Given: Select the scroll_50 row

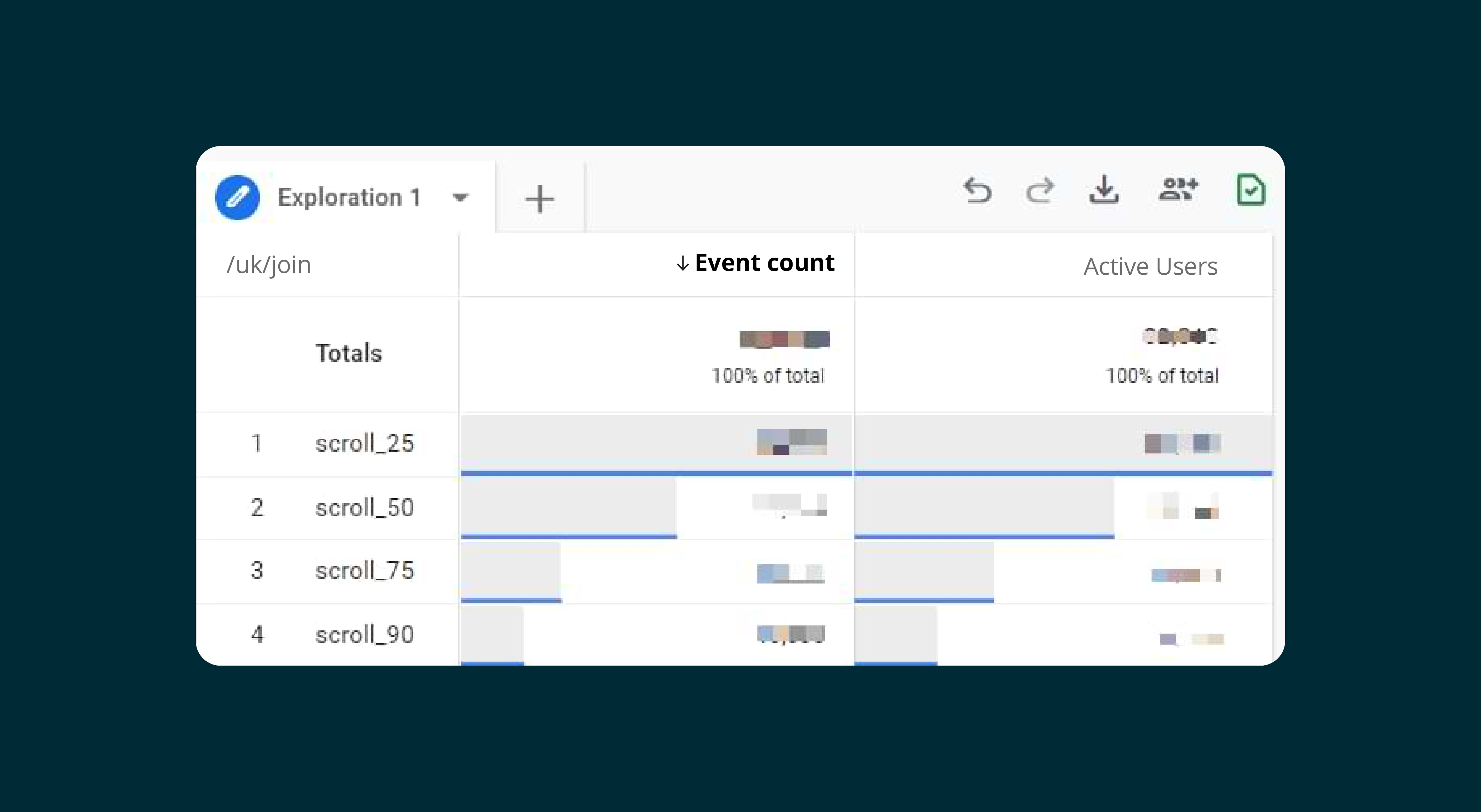Looking at the screenshot, I should point(365,508).
